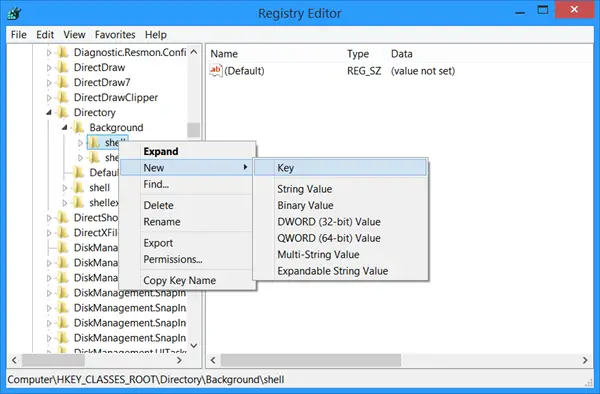Expand the DirectDraw tree node

pos(49,68)
